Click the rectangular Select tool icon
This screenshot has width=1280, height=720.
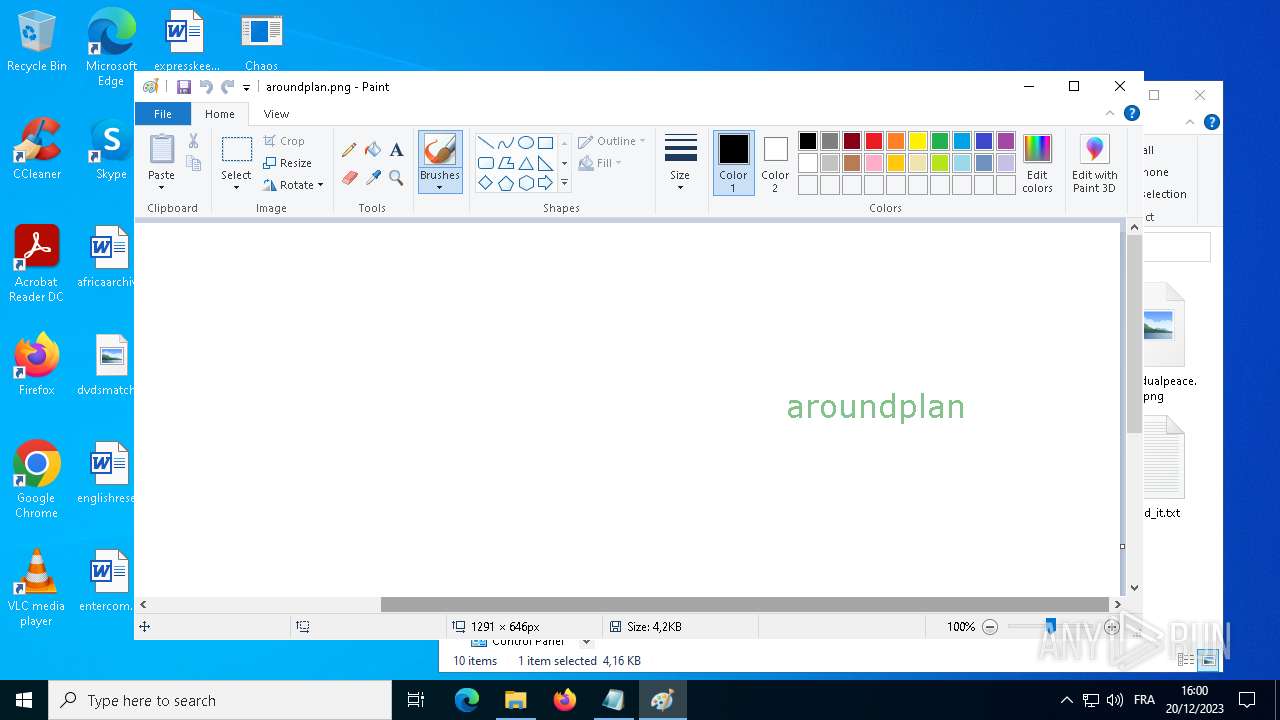237,150
